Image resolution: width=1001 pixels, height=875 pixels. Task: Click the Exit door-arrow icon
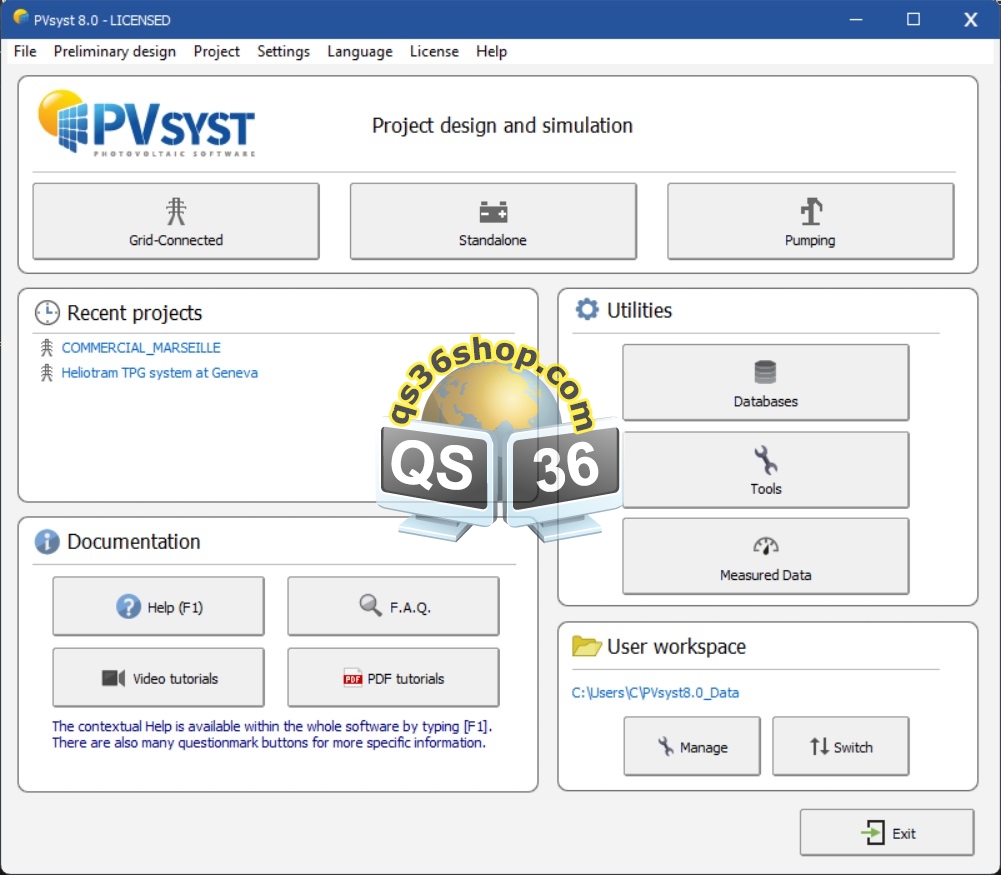[873, 832]
